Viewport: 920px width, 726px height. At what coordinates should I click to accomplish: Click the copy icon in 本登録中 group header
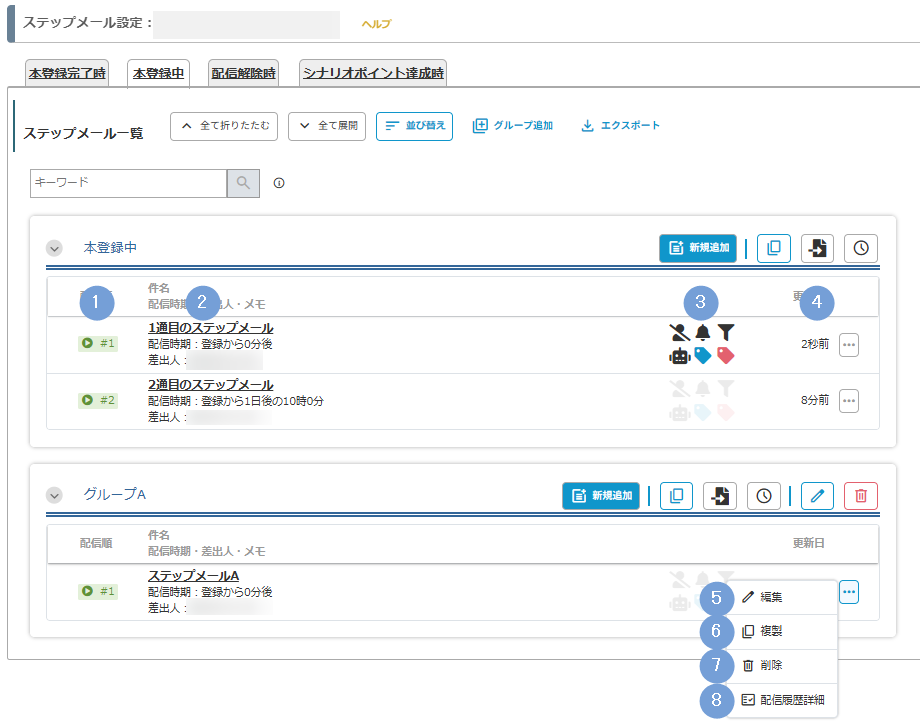click(x=774, y=249)
